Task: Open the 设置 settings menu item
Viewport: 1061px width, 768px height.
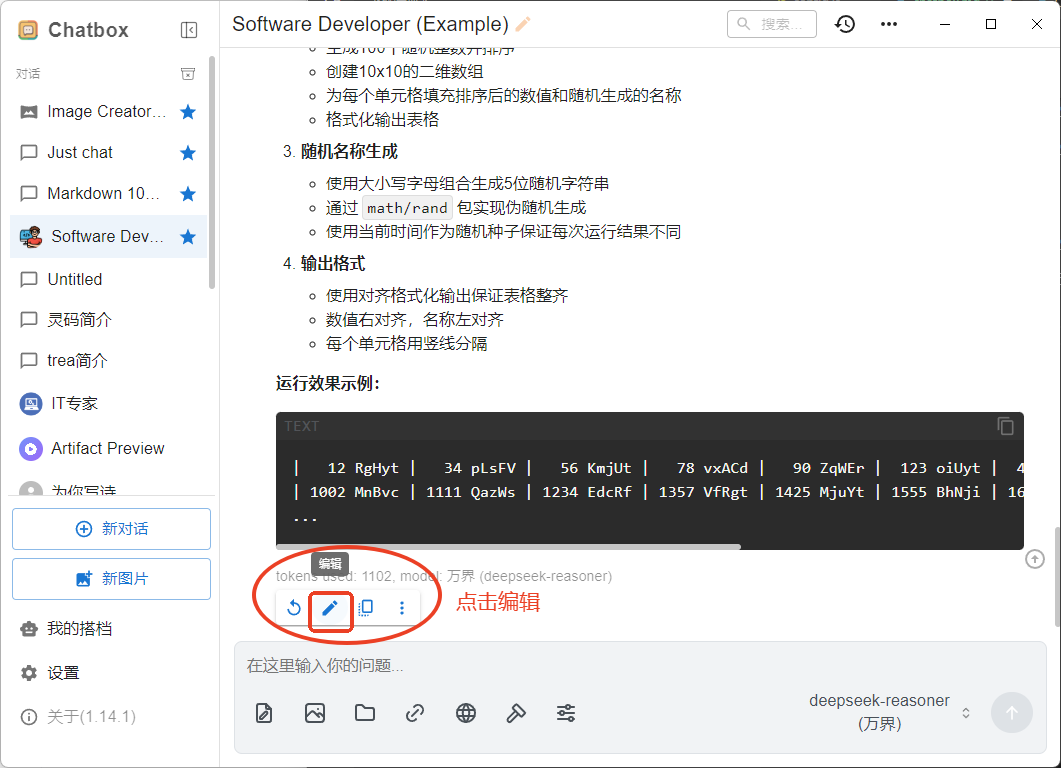Action: point(64,673)
